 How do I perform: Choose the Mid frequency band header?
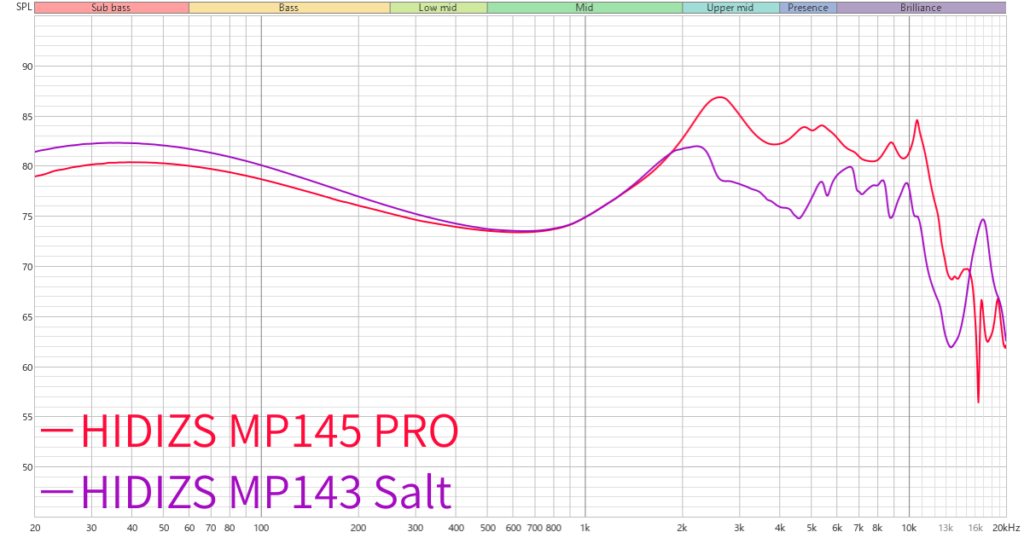(584, 8)
